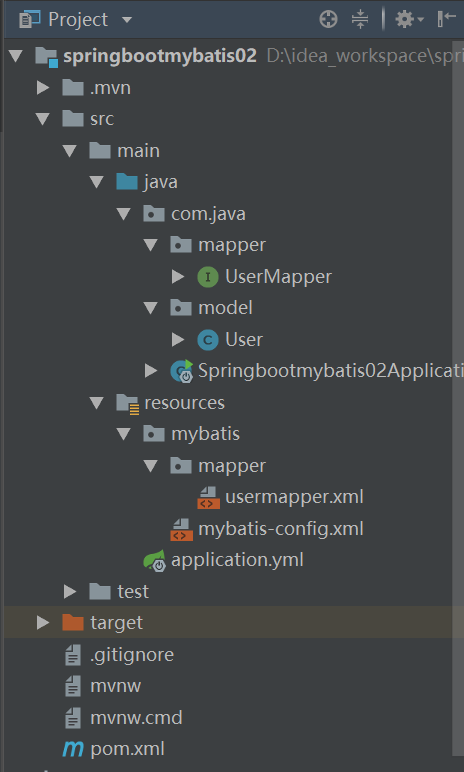Image resolution: width=464 pixels, height=772 pixels.
Task: Select mybatis-config.xml file name
Action: click(281, 529)
